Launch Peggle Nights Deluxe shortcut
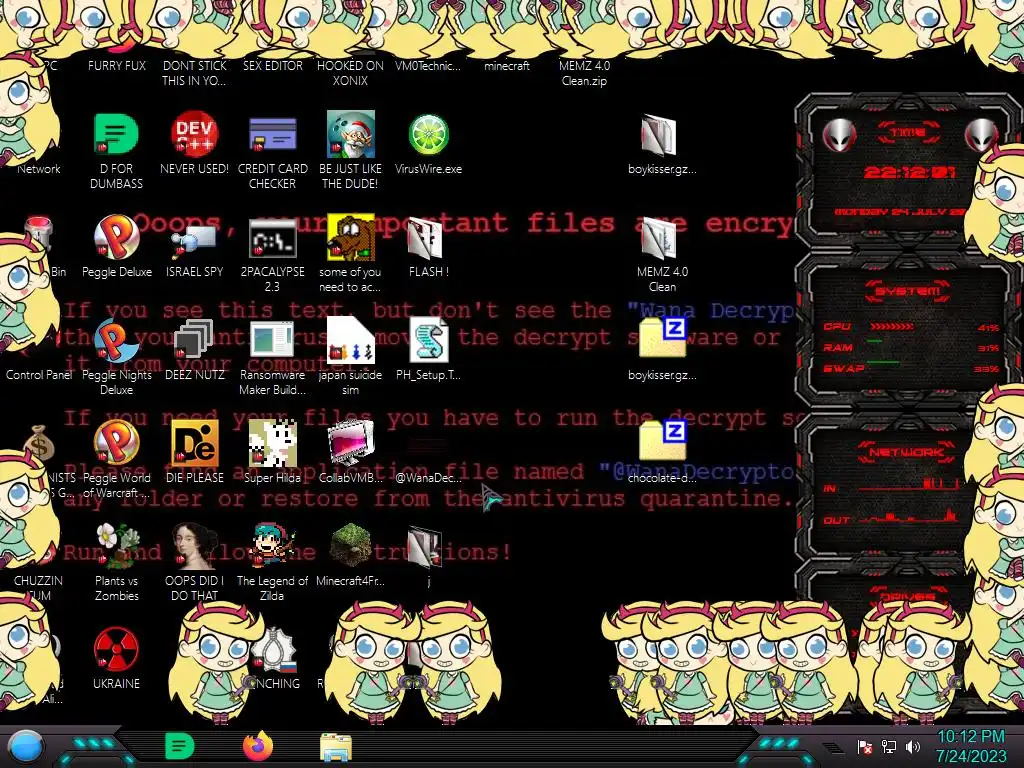 (116, 341)
